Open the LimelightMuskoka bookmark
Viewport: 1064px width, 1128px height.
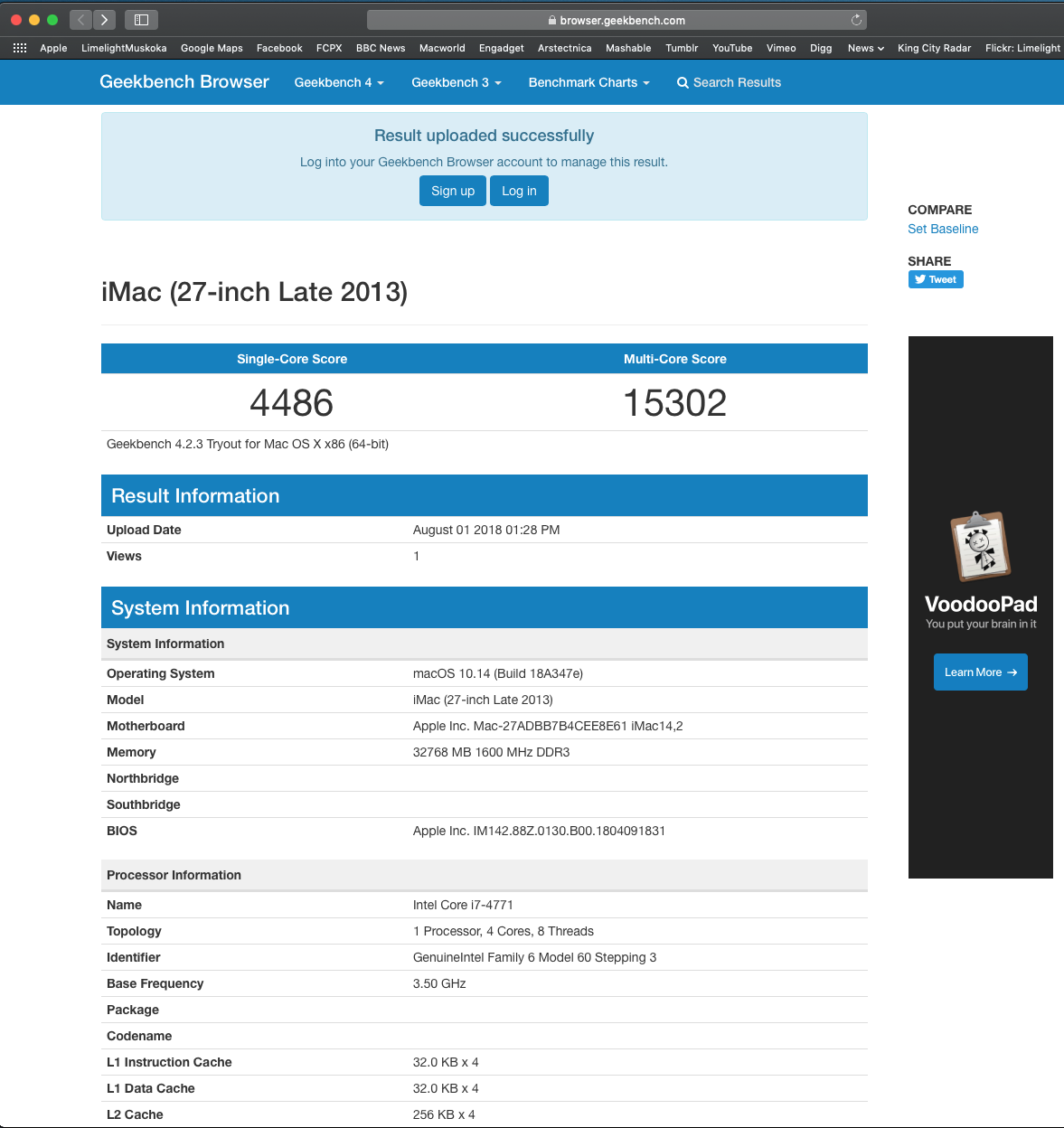coord(124,48)
